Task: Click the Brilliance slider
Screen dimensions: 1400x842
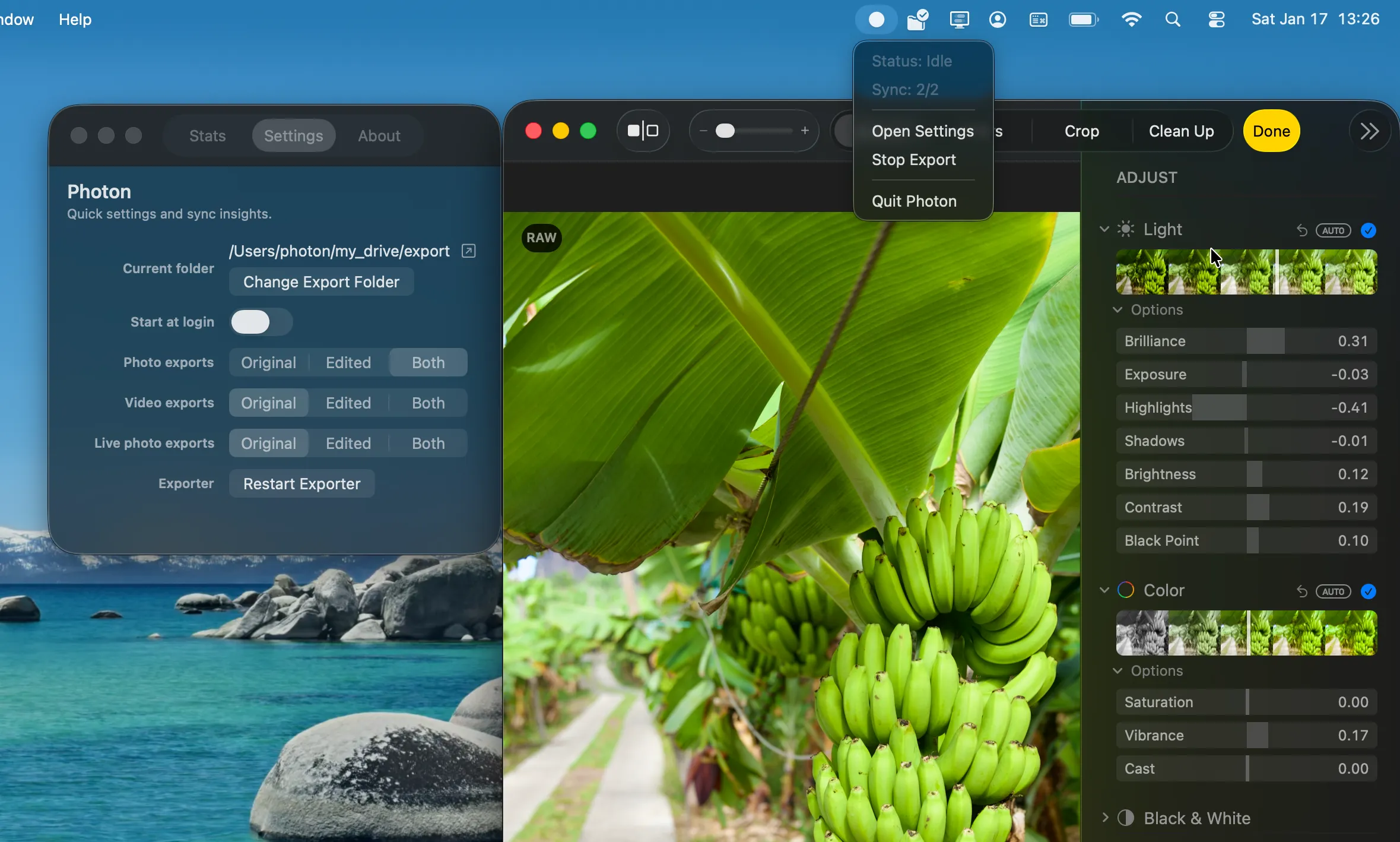Action: coord(1246,341)
